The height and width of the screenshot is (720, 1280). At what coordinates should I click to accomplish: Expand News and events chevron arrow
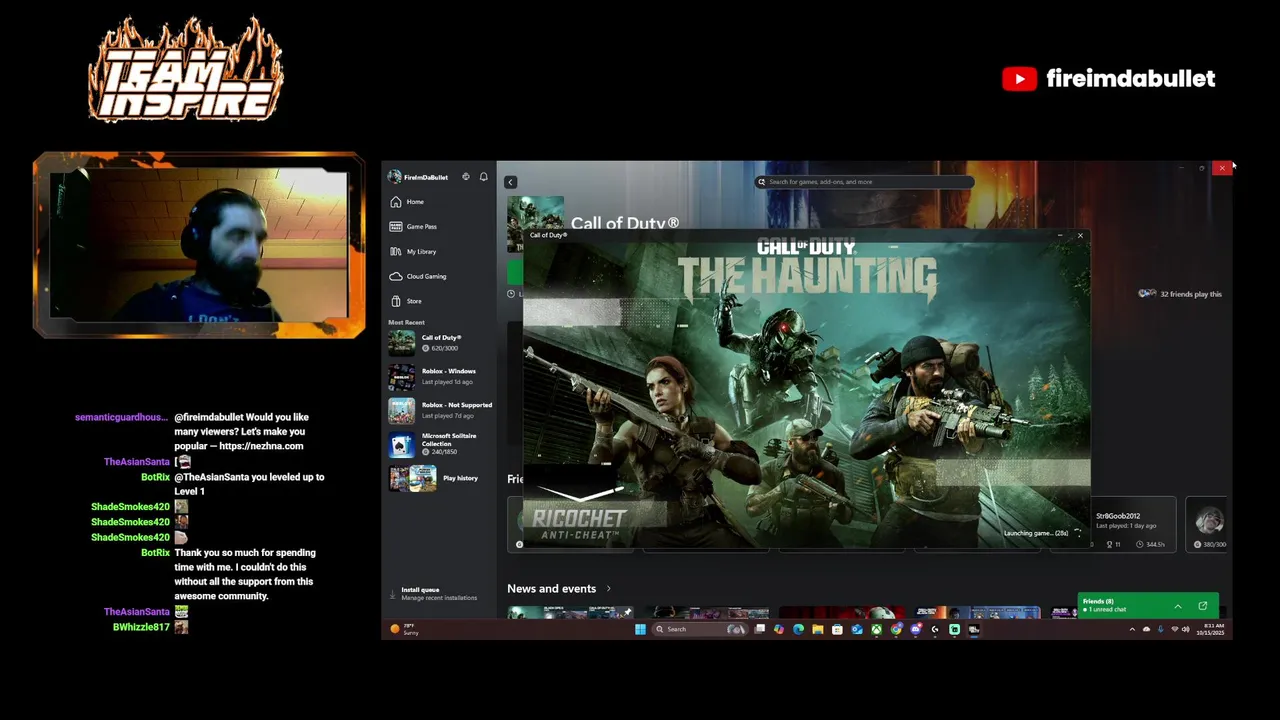(x=608, y=589)
